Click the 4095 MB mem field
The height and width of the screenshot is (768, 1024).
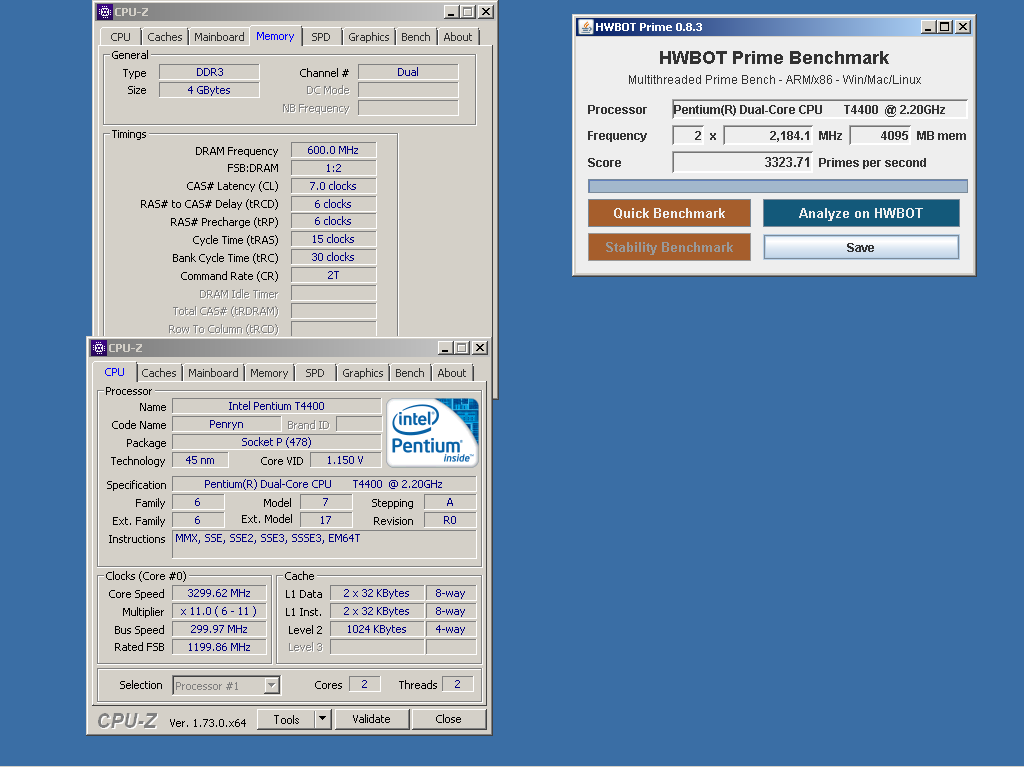tap(880, 136)
